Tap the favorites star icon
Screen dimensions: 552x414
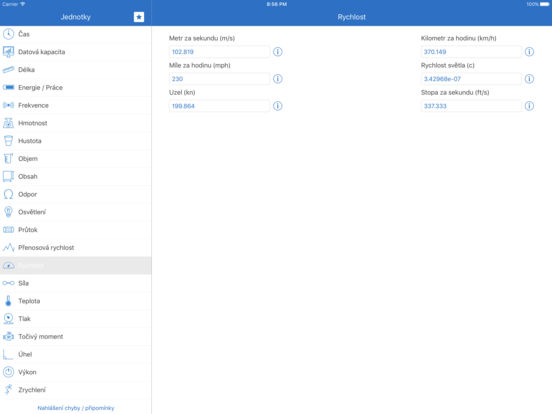(139, 17)
